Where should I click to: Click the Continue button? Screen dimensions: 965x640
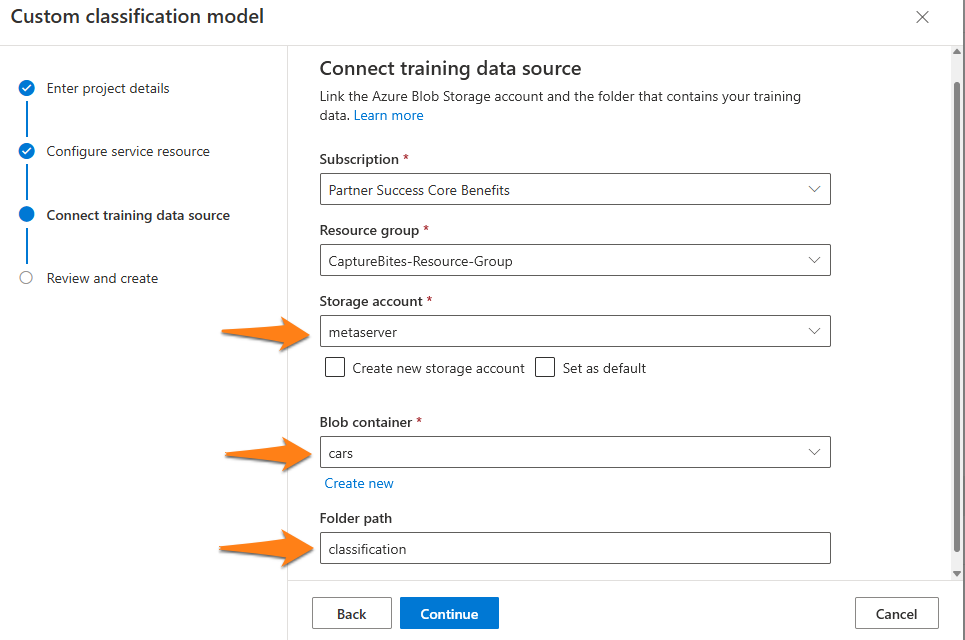[449, 614]
